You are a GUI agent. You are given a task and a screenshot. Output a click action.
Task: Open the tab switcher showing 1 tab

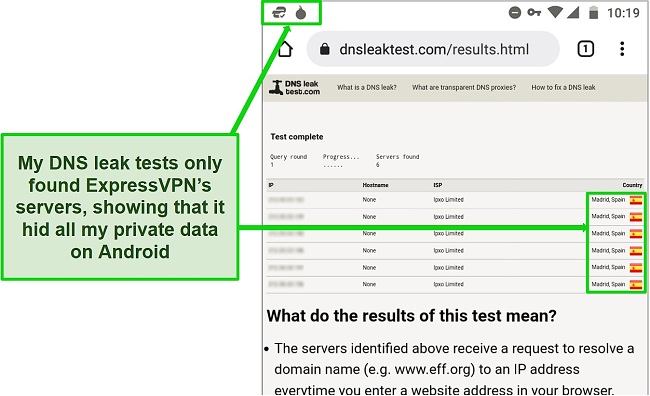[585, 49]
